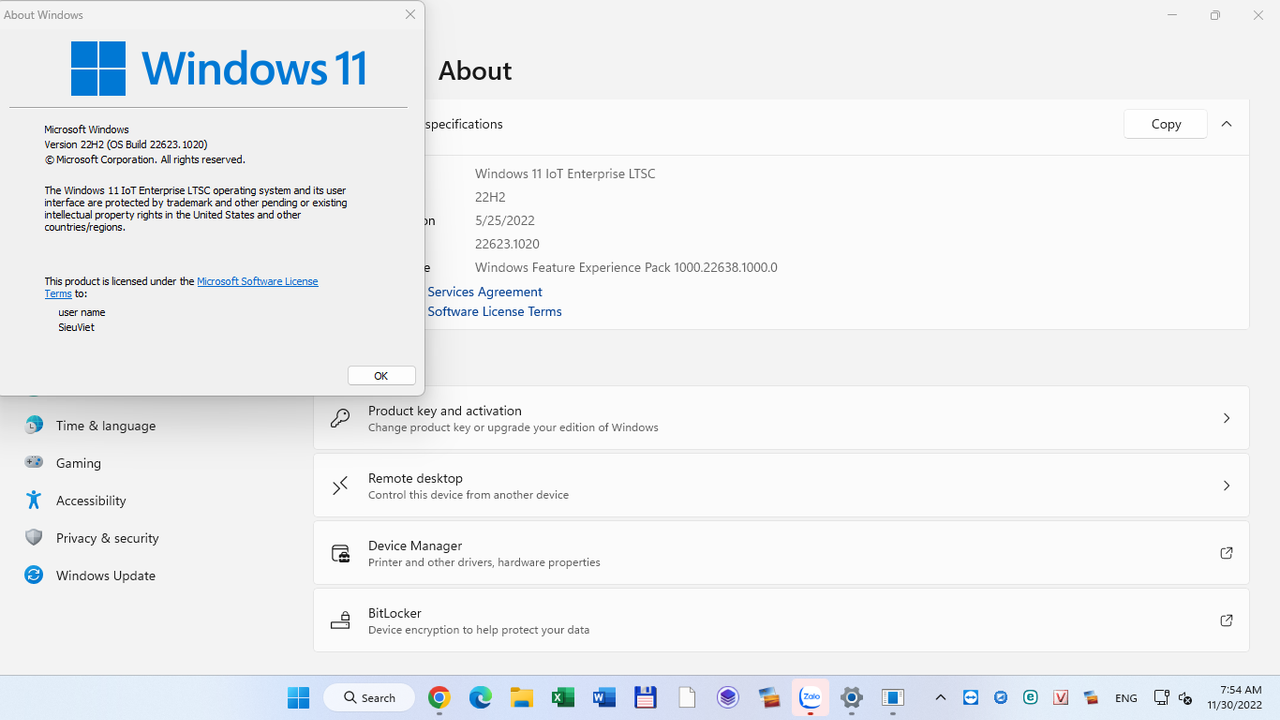This screenshot has width=1280, height=720.
Task: Click the Version 22H2 line in About Windows dialog
Action: 126,145
